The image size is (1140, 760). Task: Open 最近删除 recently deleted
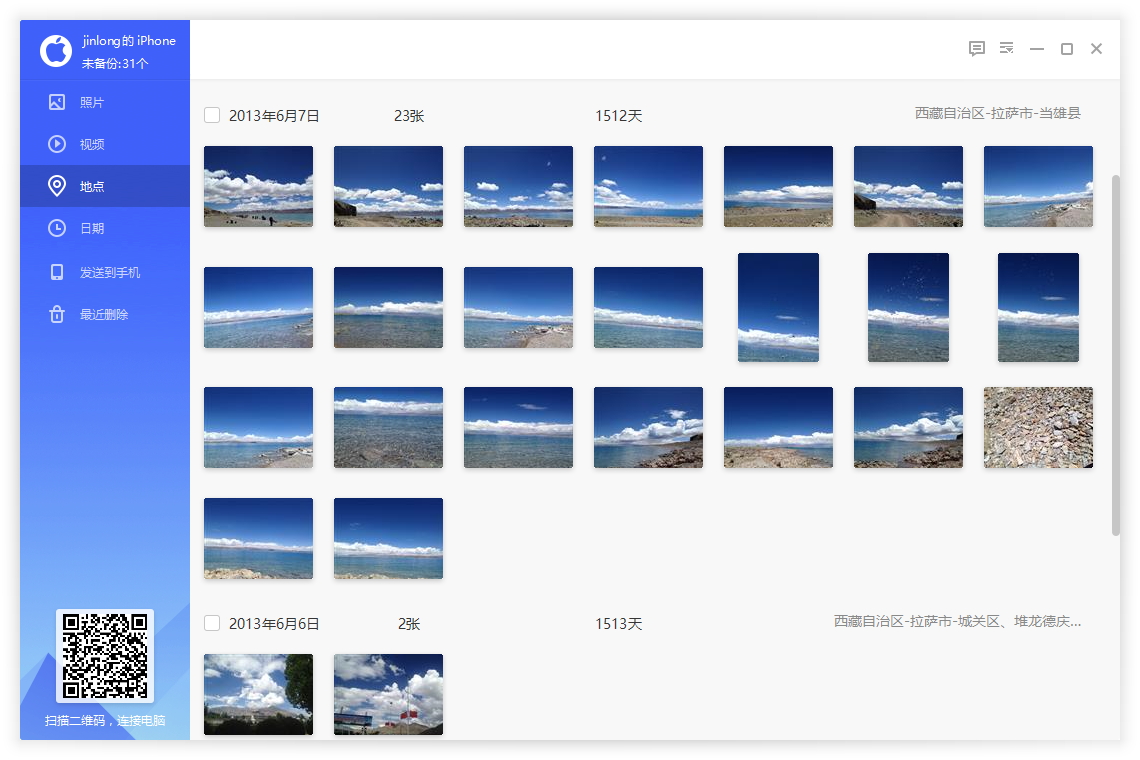click(105, 314)
